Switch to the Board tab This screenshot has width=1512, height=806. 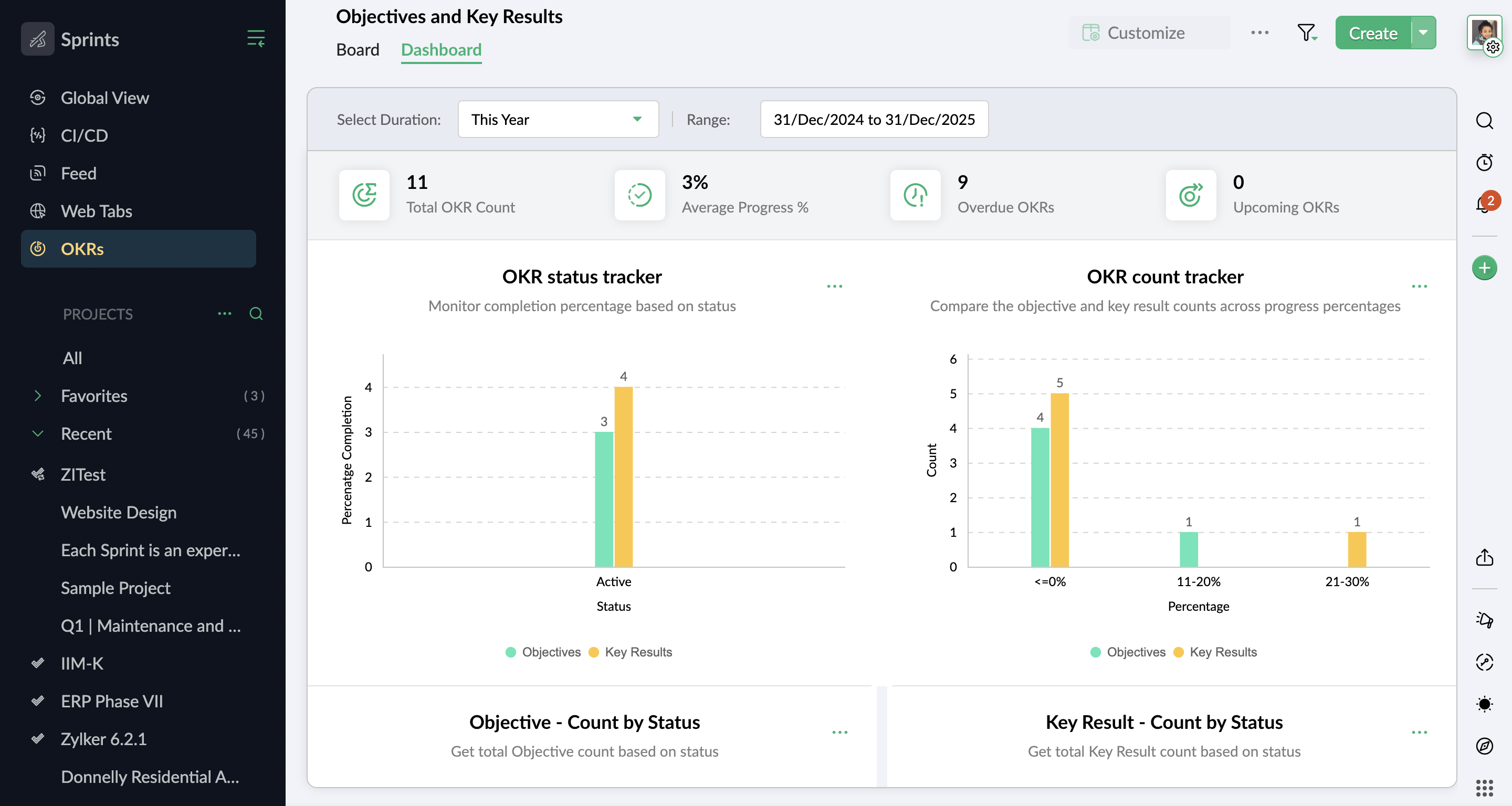coord(358,50)
